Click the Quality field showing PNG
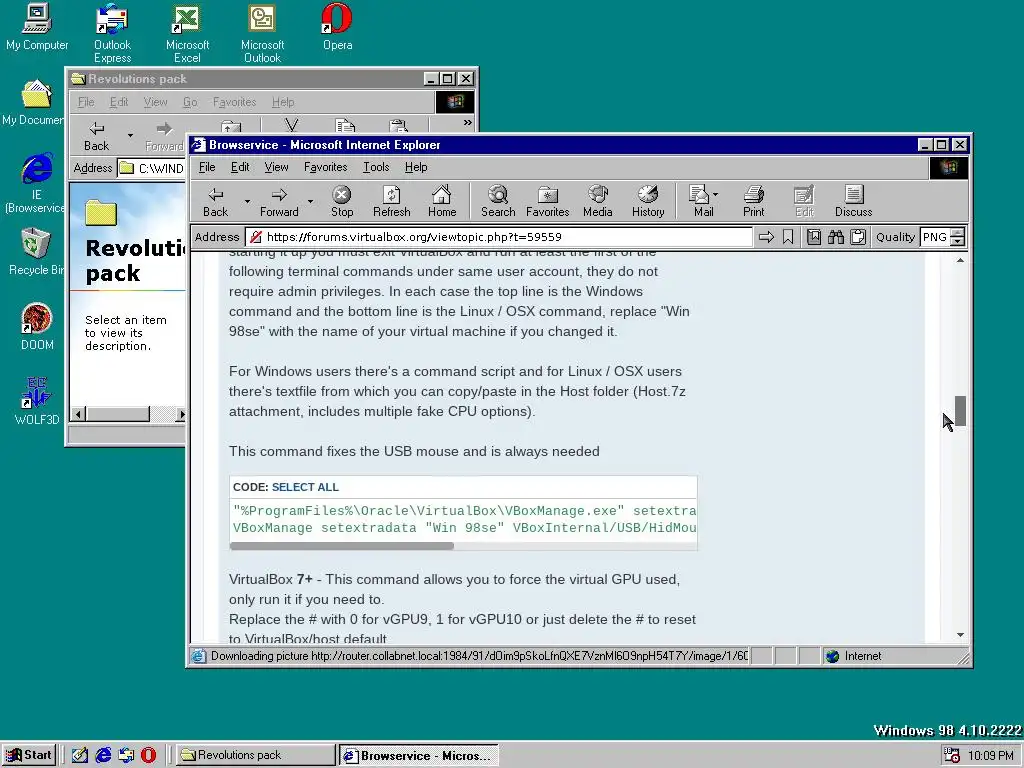 (935, 237)
